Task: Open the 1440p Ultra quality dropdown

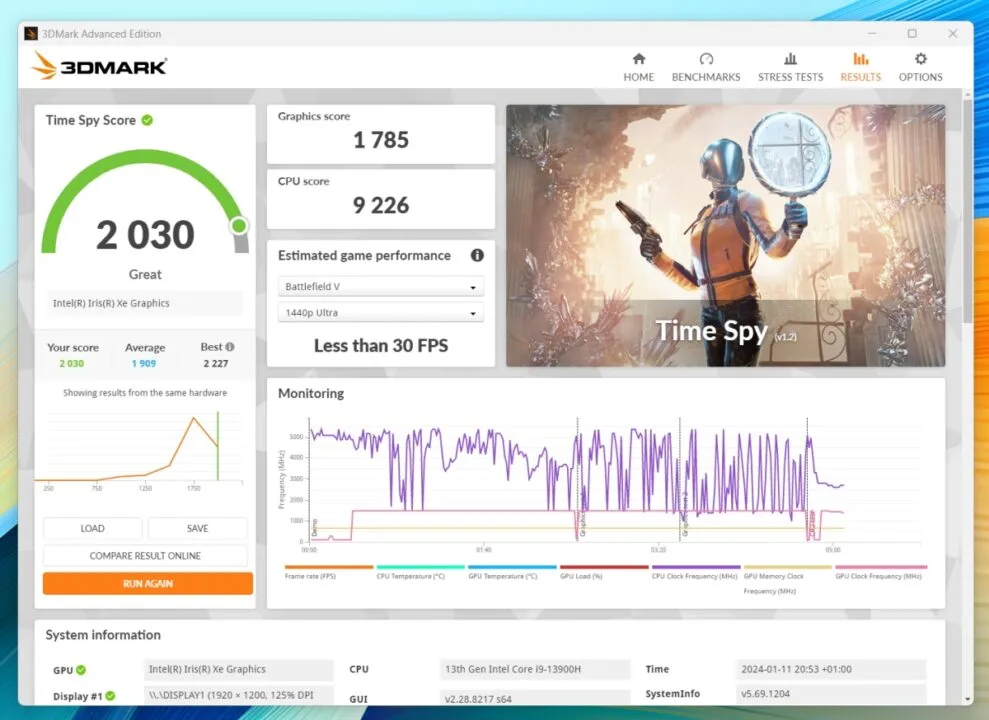Action: (x=380, y=313)
